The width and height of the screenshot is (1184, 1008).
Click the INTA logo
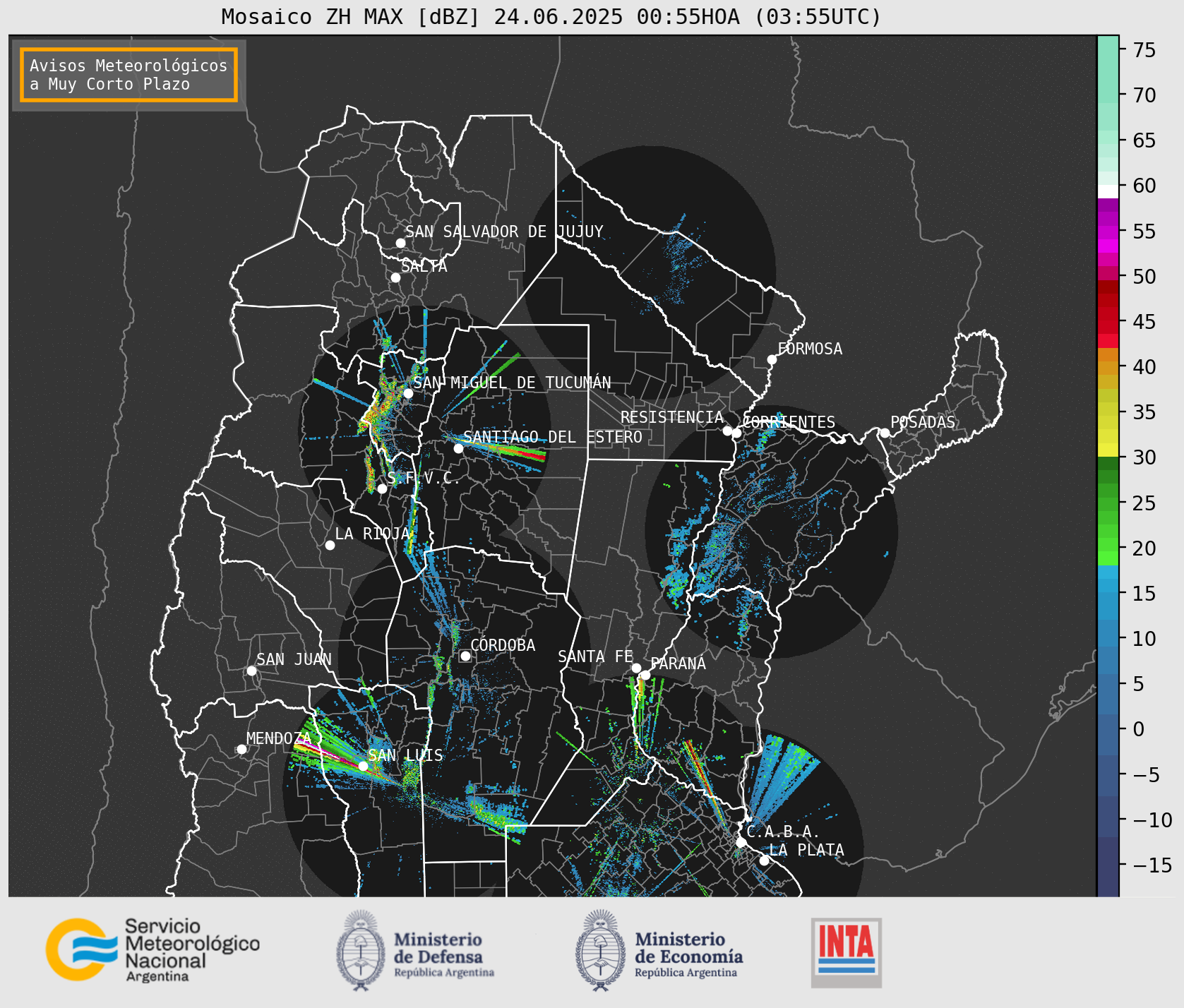click(x=846, y=952)
